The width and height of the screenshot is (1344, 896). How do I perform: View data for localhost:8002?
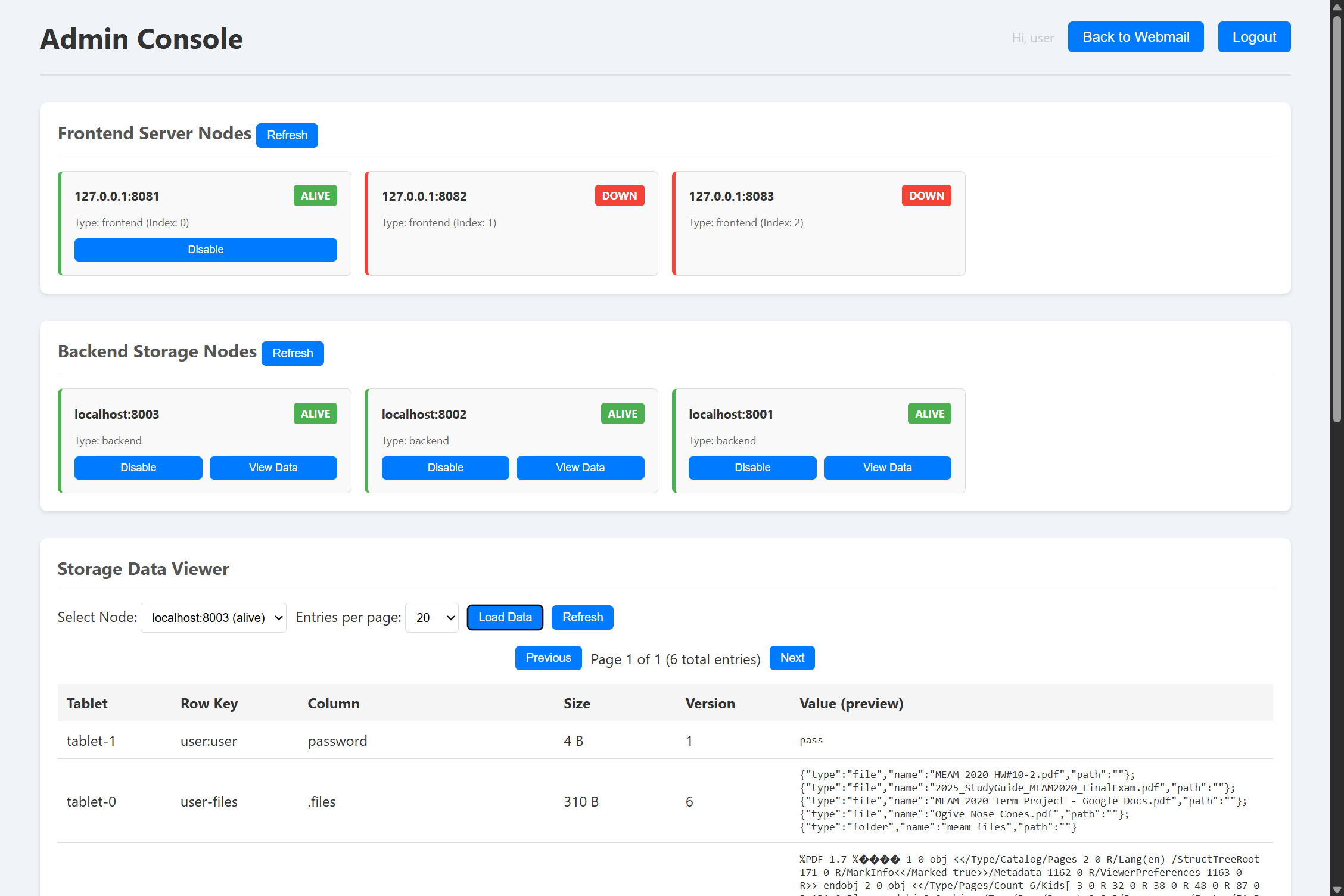pos(580,468)
